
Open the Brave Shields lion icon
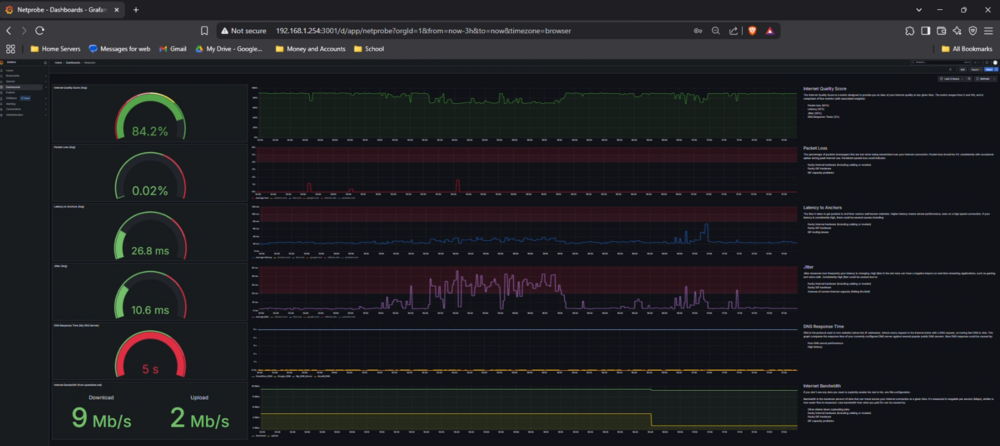(x=753, y=31)
